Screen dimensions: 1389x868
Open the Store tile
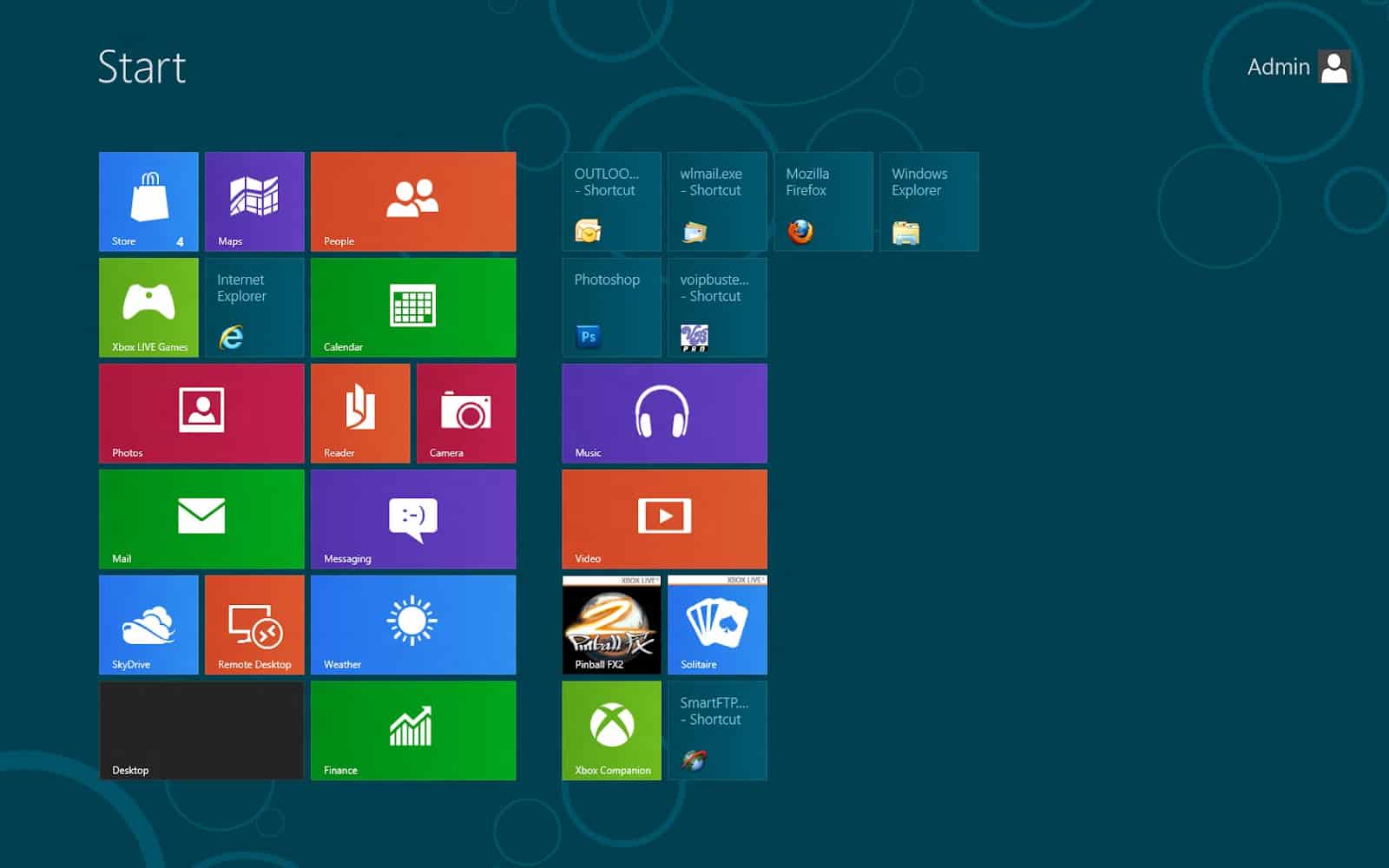pos(148,201)
